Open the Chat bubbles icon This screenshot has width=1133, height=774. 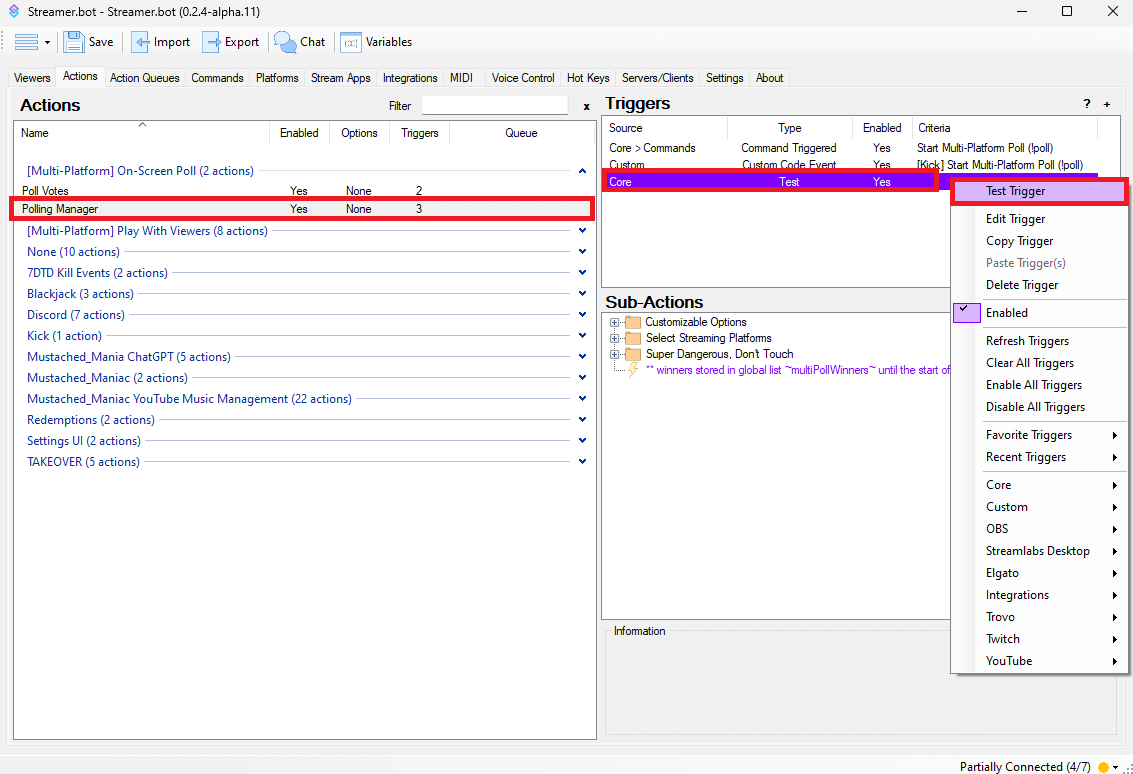[x=286, y=42]
